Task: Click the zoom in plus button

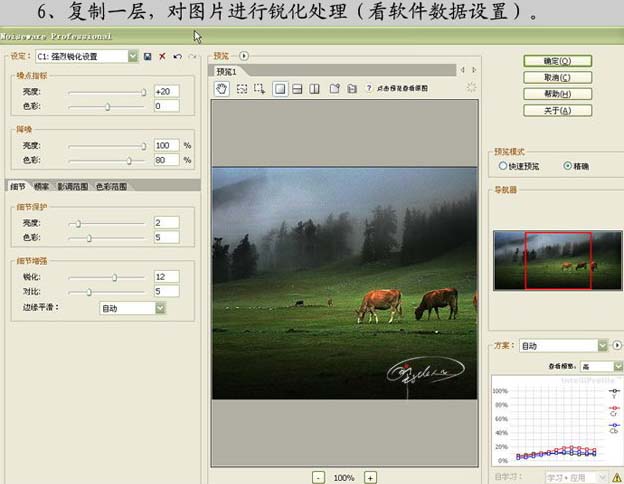Action: [x=370, y=478]
